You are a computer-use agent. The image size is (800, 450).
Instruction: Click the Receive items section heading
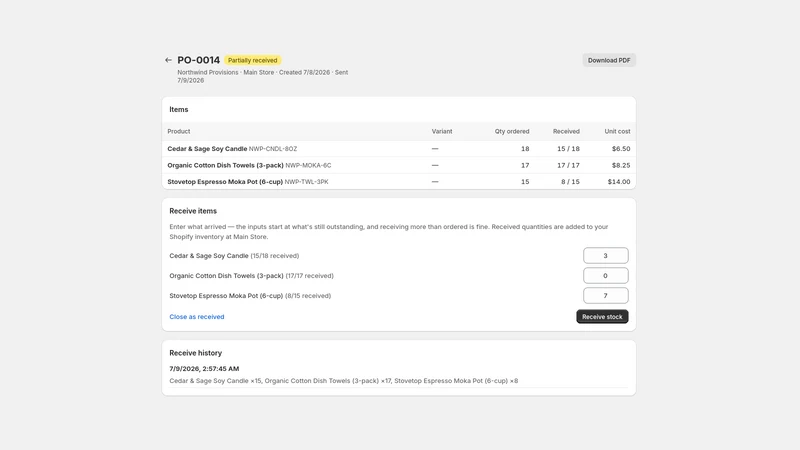coord(193,211)
